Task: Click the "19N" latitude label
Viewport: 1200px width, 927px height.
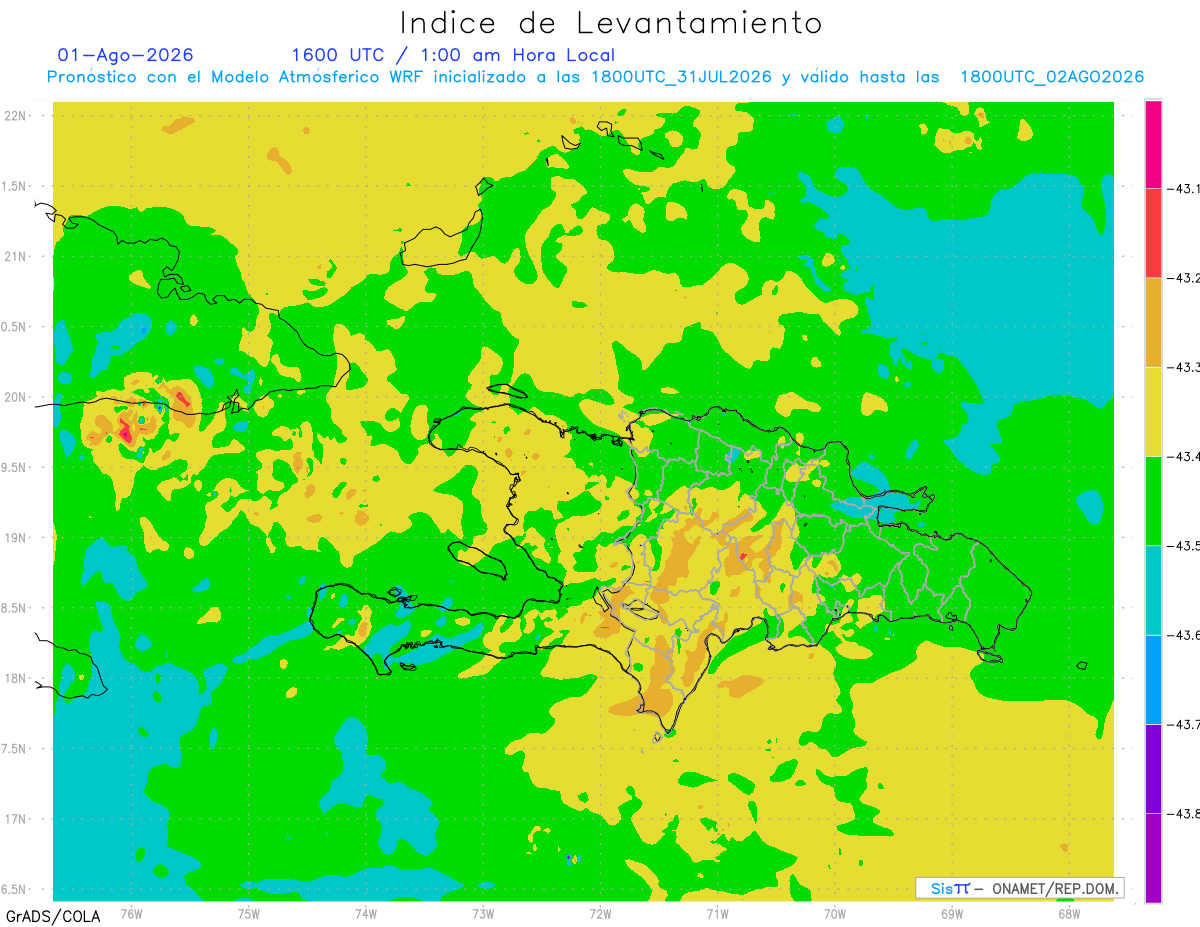Action: 16,538
